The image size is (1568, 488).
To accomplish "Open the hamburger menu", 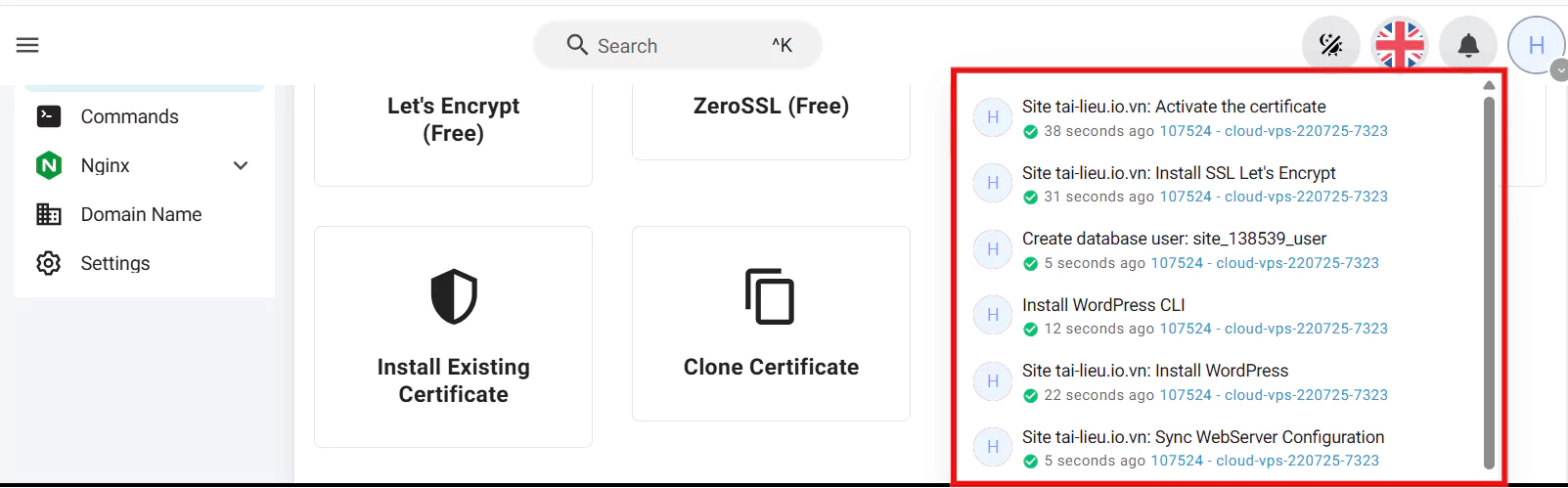I will (x=27, y=45).
